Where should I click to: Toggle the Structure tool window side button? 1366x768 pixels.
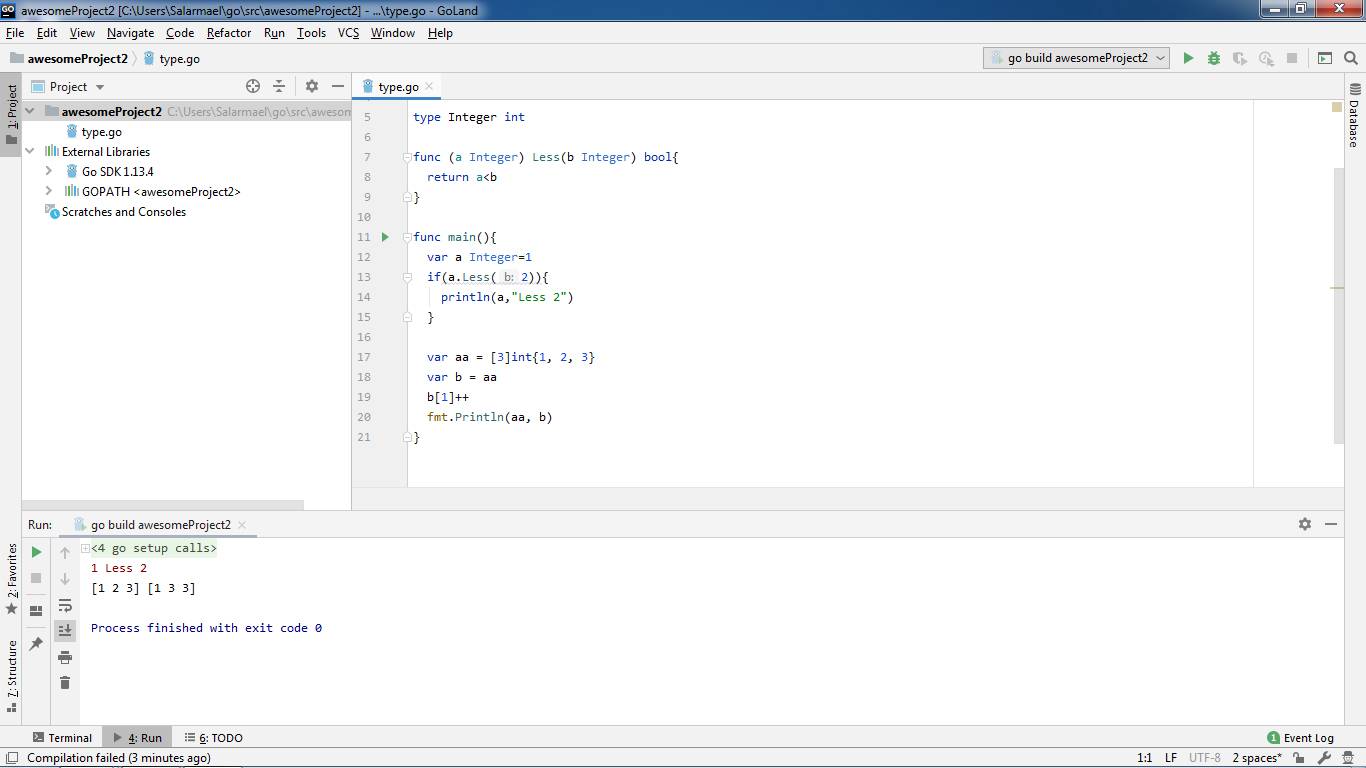(x=11, y=676)
